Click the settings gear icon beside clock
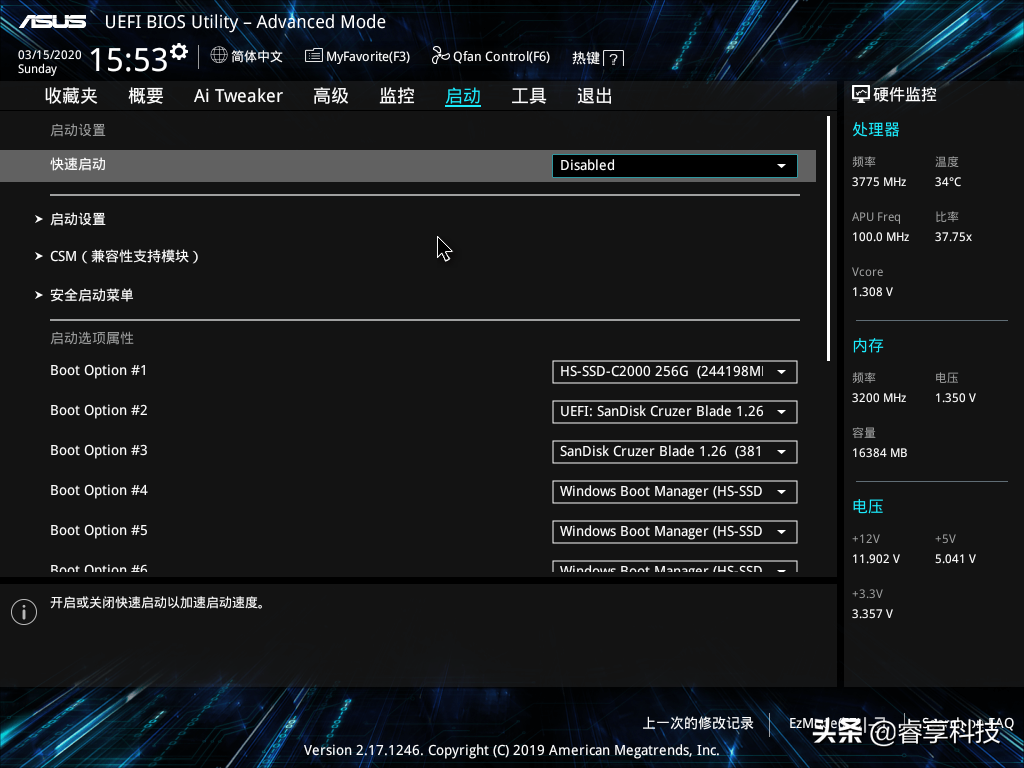 click(179, 52)
